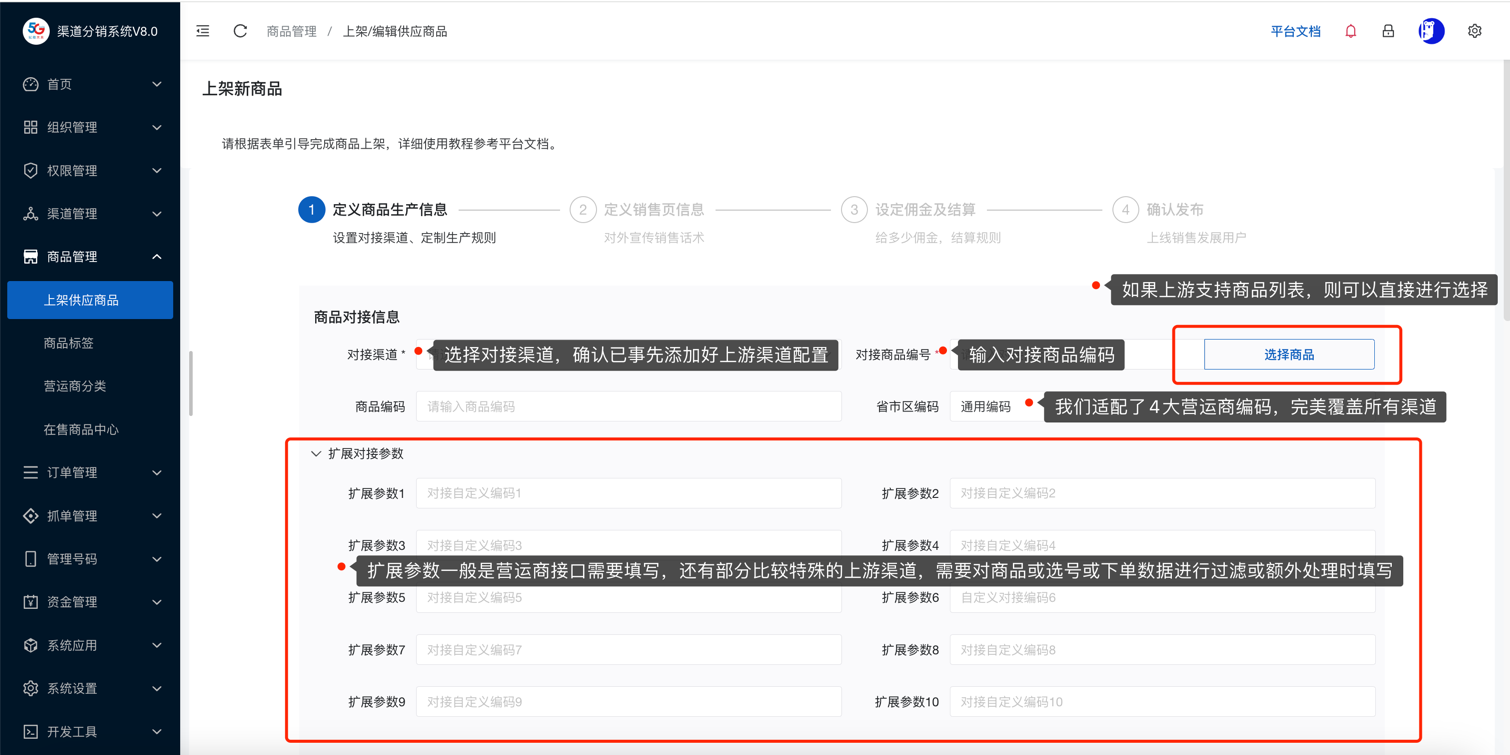The height and width of the screenshot is (755, 1510).
Task: Open the 平台文档 link
Action: (x=1295, y=32)
